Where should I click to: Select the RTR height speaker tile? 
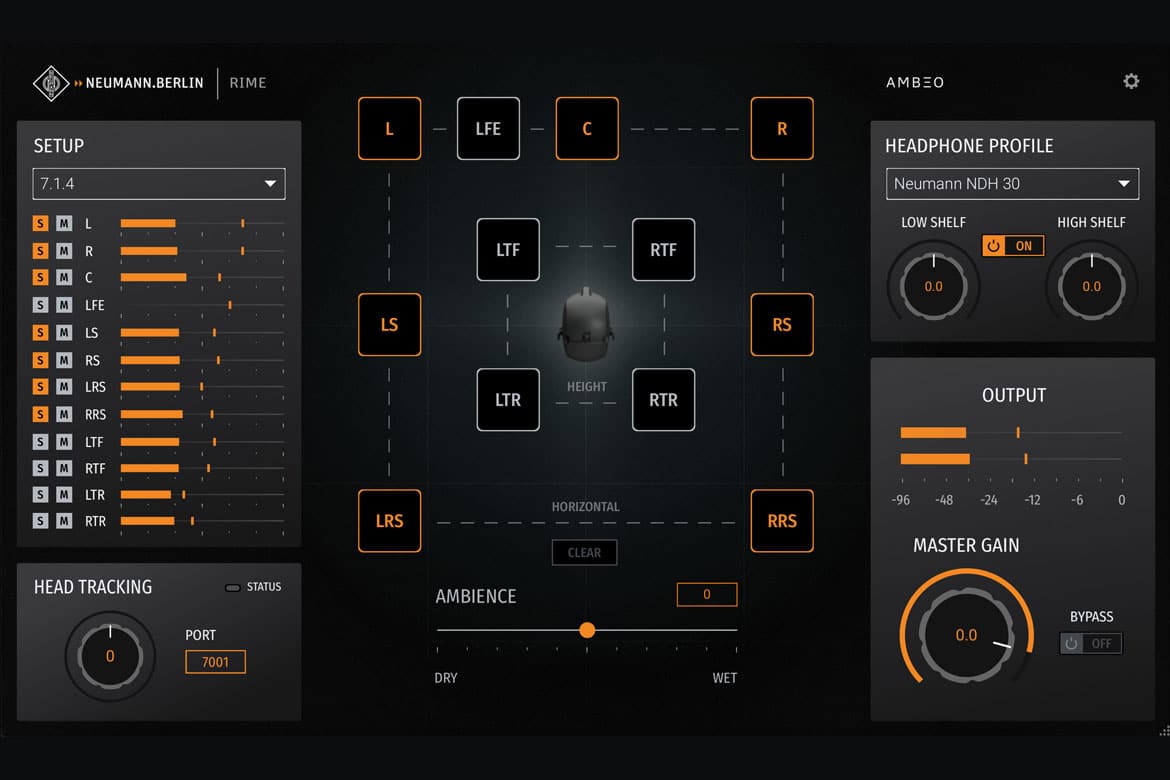(x=663, y=400)
